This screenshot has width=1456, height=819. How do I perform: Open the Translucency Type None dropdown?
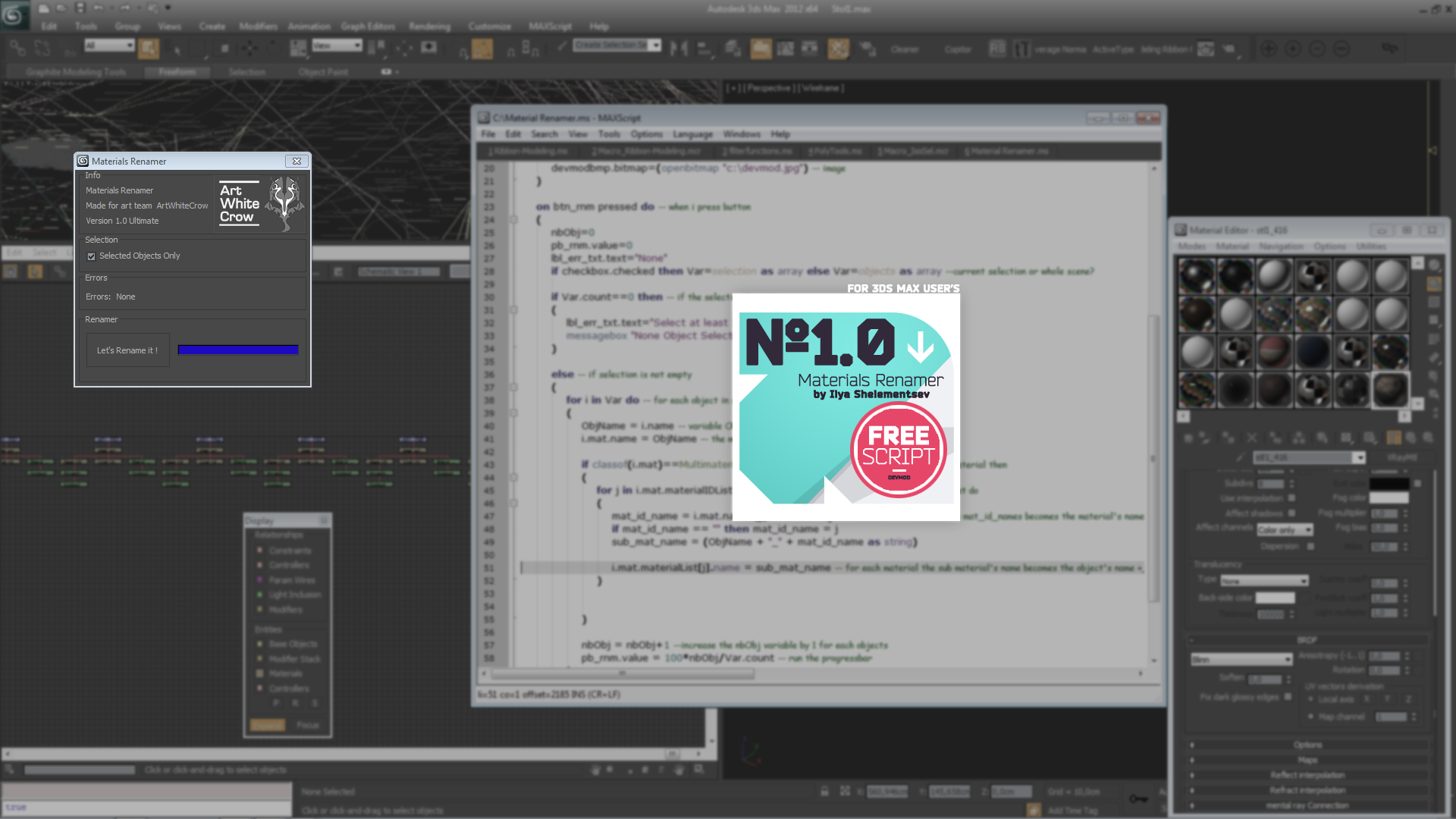1264,581
